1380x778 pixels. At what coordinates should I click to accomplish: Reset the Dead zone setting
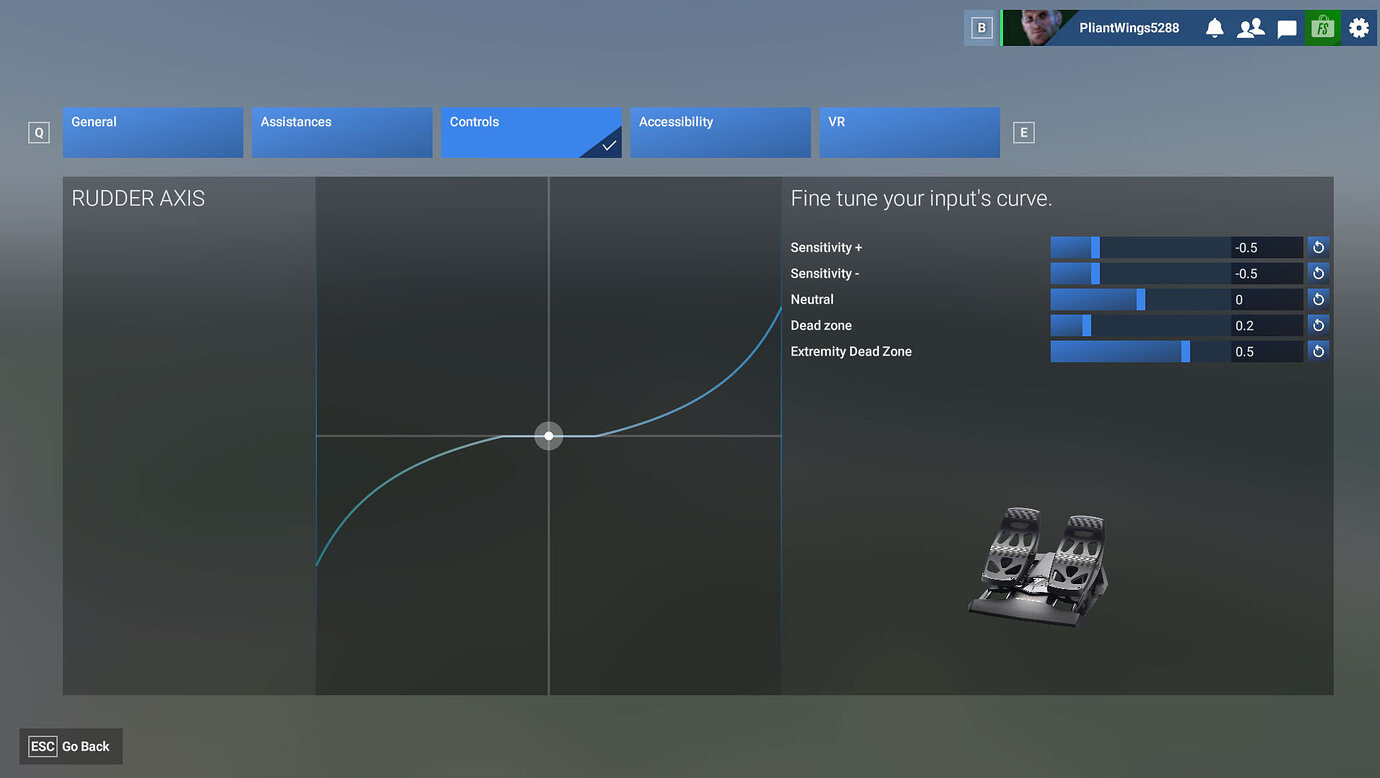1317,325
